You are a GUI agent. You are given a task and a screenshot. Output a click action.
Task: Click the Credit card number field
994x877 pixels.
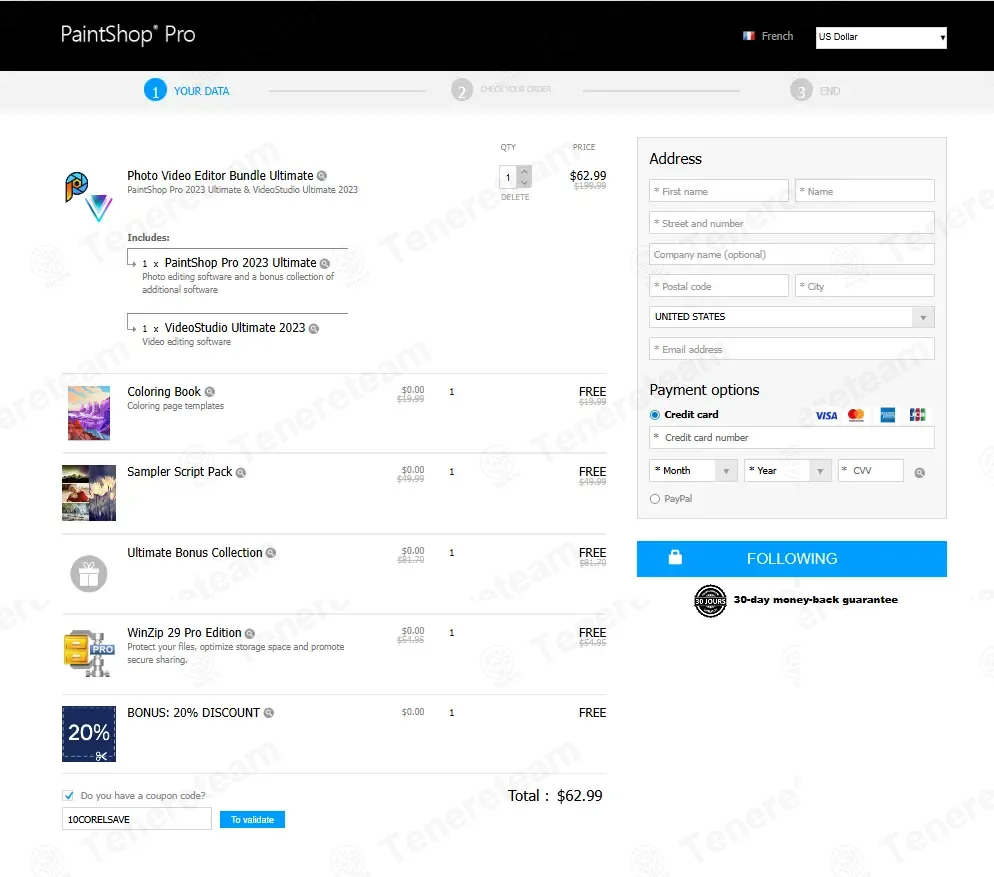coord(791,438)
